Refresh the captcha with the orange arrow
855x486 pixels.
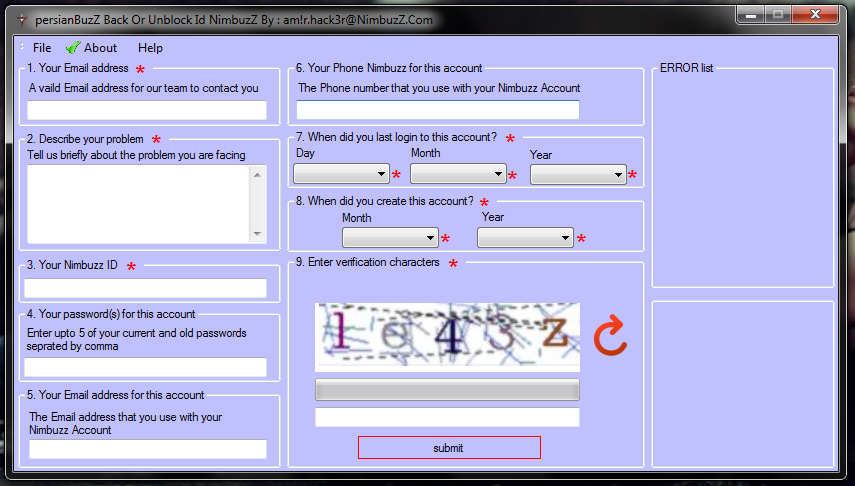[x=610, y=335]
